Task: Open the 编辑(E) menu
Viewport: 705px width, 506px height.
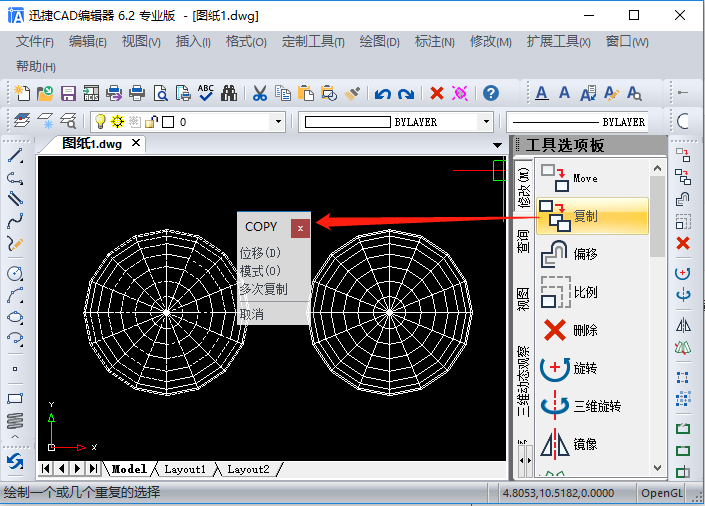Action: (x=88, y=42)
